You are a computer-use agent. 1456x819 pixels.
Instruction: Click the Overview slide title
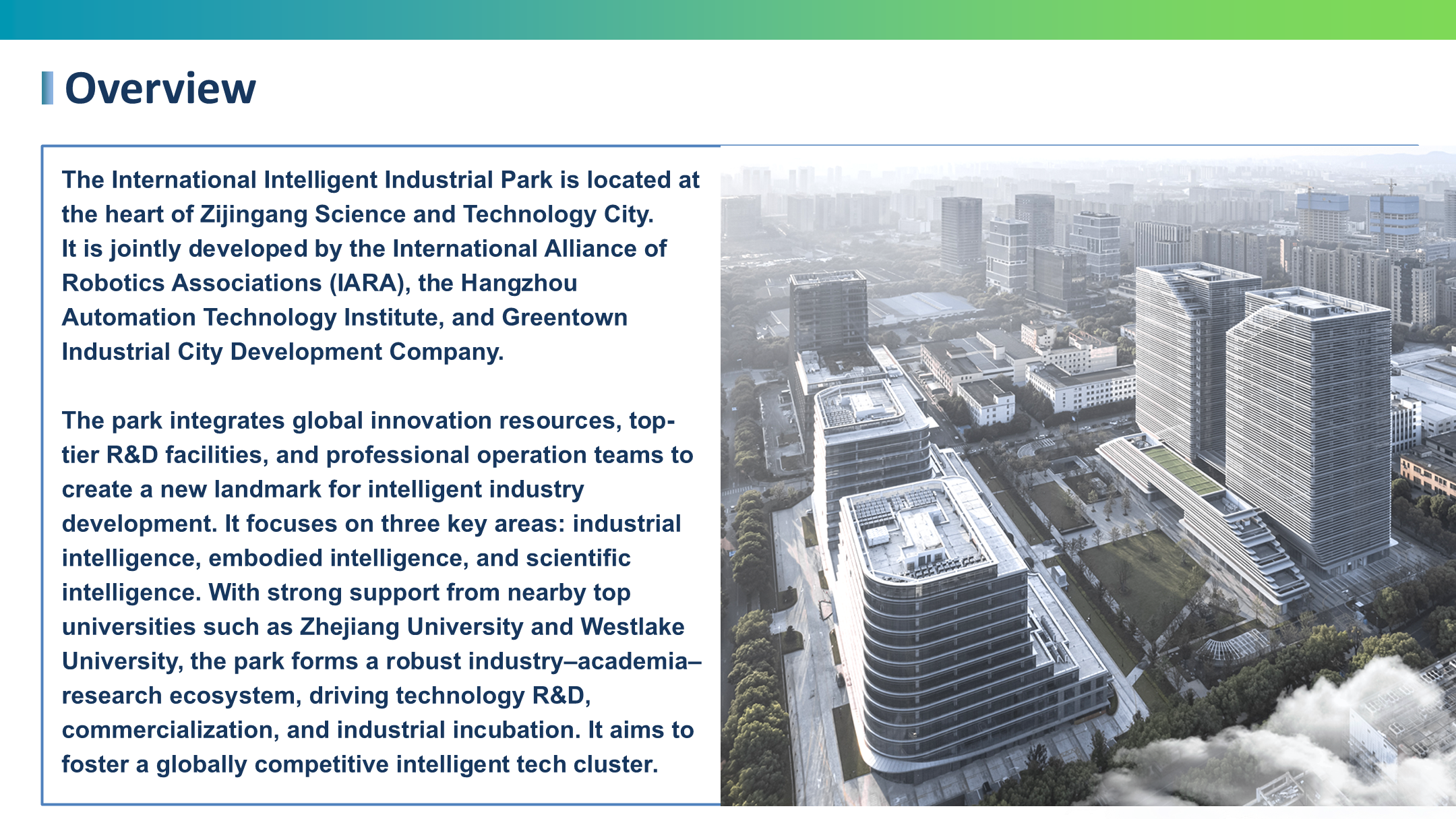click(x=160, y=88)
